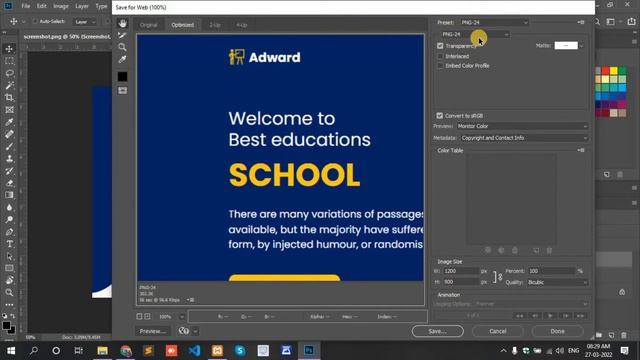Open the Auto-Select Layer dropdown
The image size is (640, 360).
point(84,22)
